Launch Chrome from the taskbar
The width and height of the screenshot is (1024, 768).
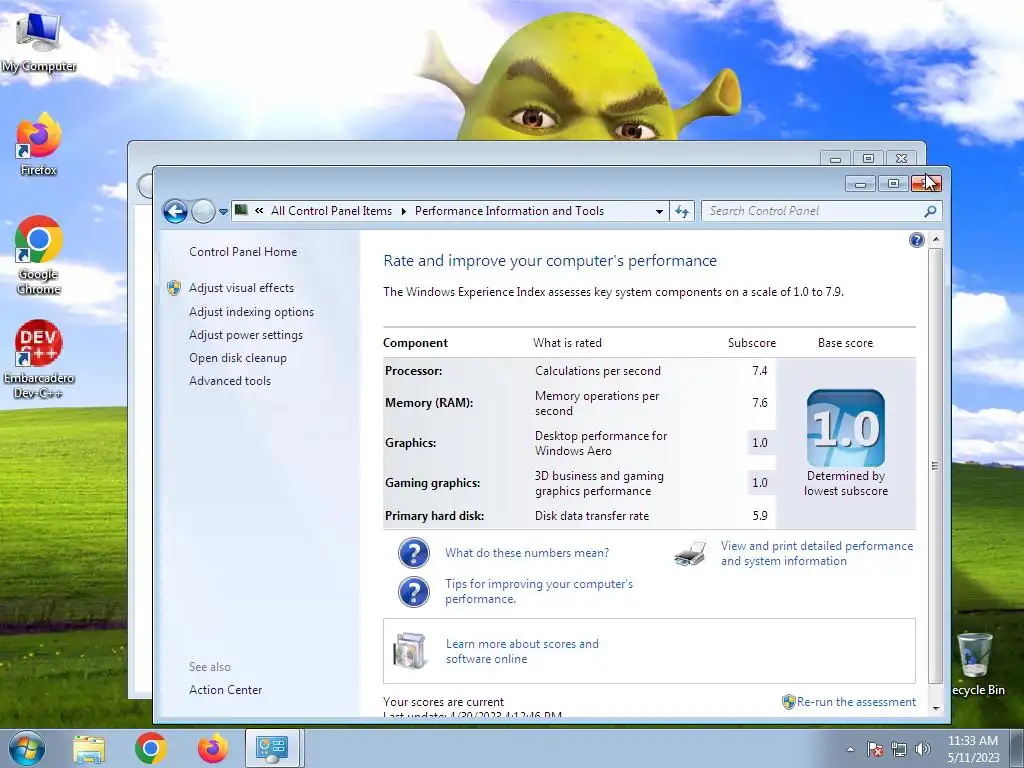(x=151, y=748)
